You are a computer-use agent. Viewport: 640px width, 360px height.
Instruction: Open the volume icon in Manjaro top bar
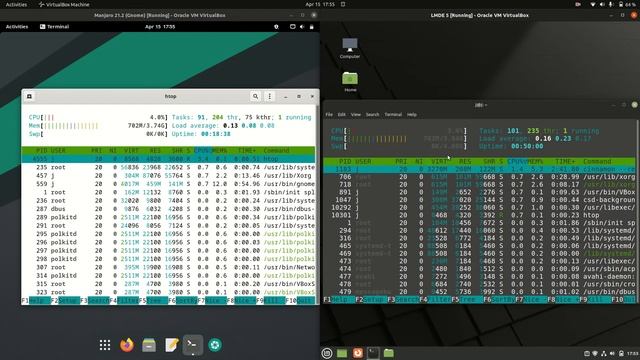(302, 27)
